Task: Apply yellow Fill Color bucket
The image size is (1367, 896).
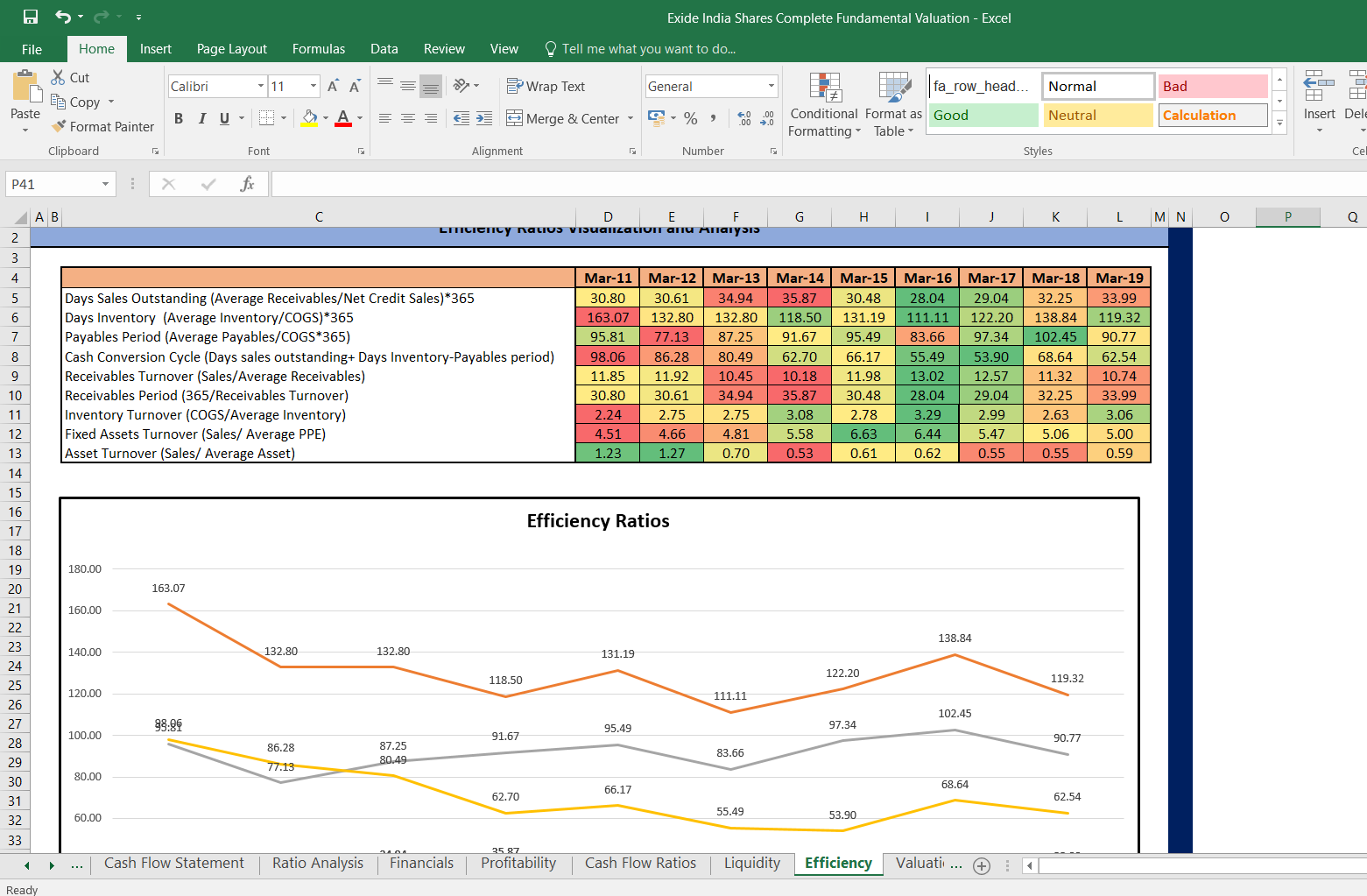Action: (309, 118)
